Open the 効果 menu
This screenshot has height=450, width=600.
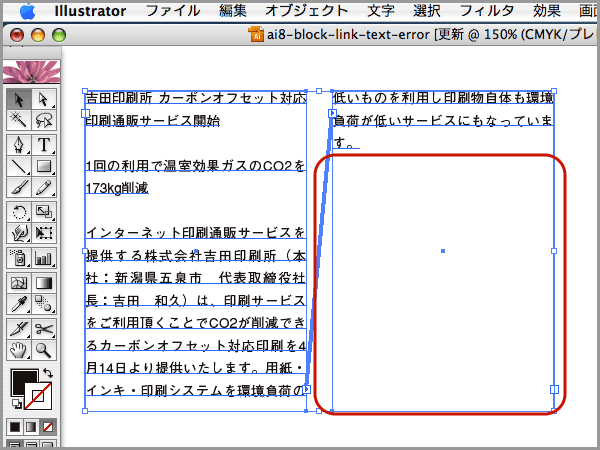click(x=547, y=11)
